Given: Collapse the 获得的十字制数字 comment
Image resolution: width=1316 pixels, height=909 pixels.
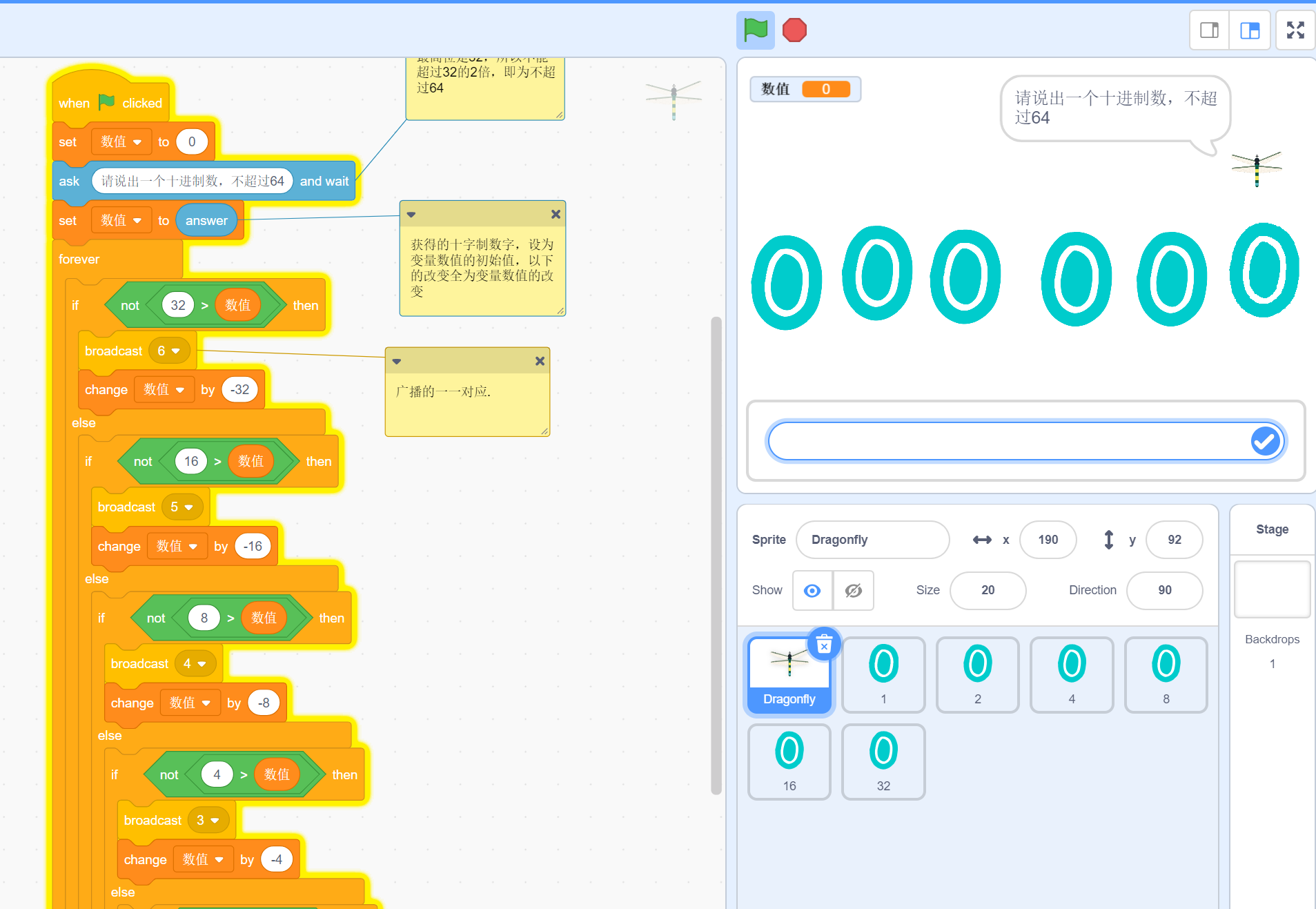Looking at the screenshot, I should tap(411, 215).
